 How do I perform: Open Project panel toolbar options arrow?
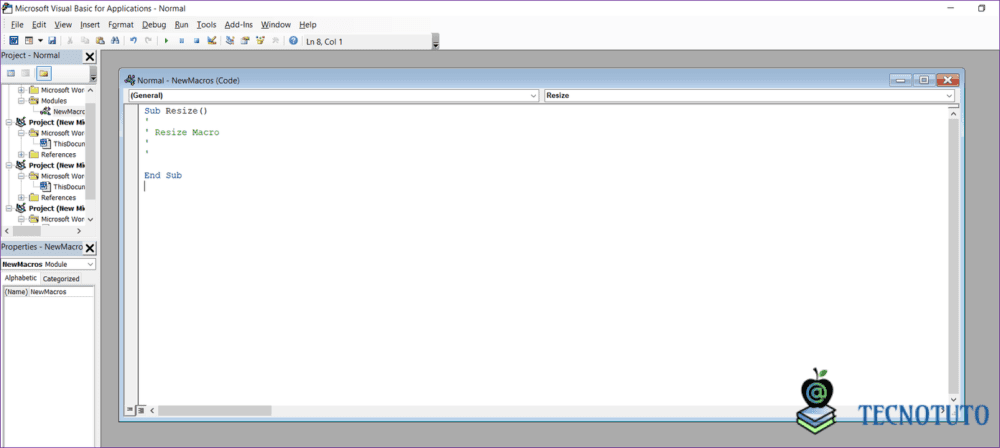pyautogui.click(x=93, y=75)
